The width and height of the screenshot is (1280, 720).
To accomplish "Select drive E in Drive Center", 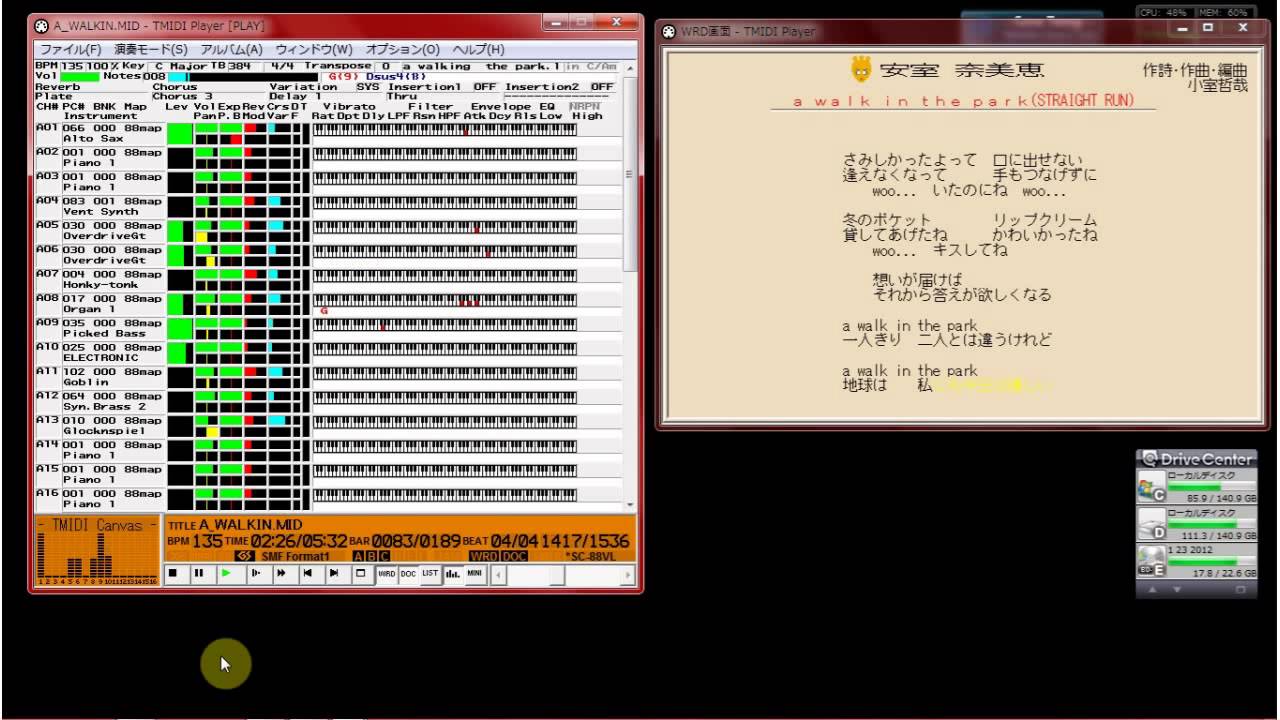I will [1196, 560].
